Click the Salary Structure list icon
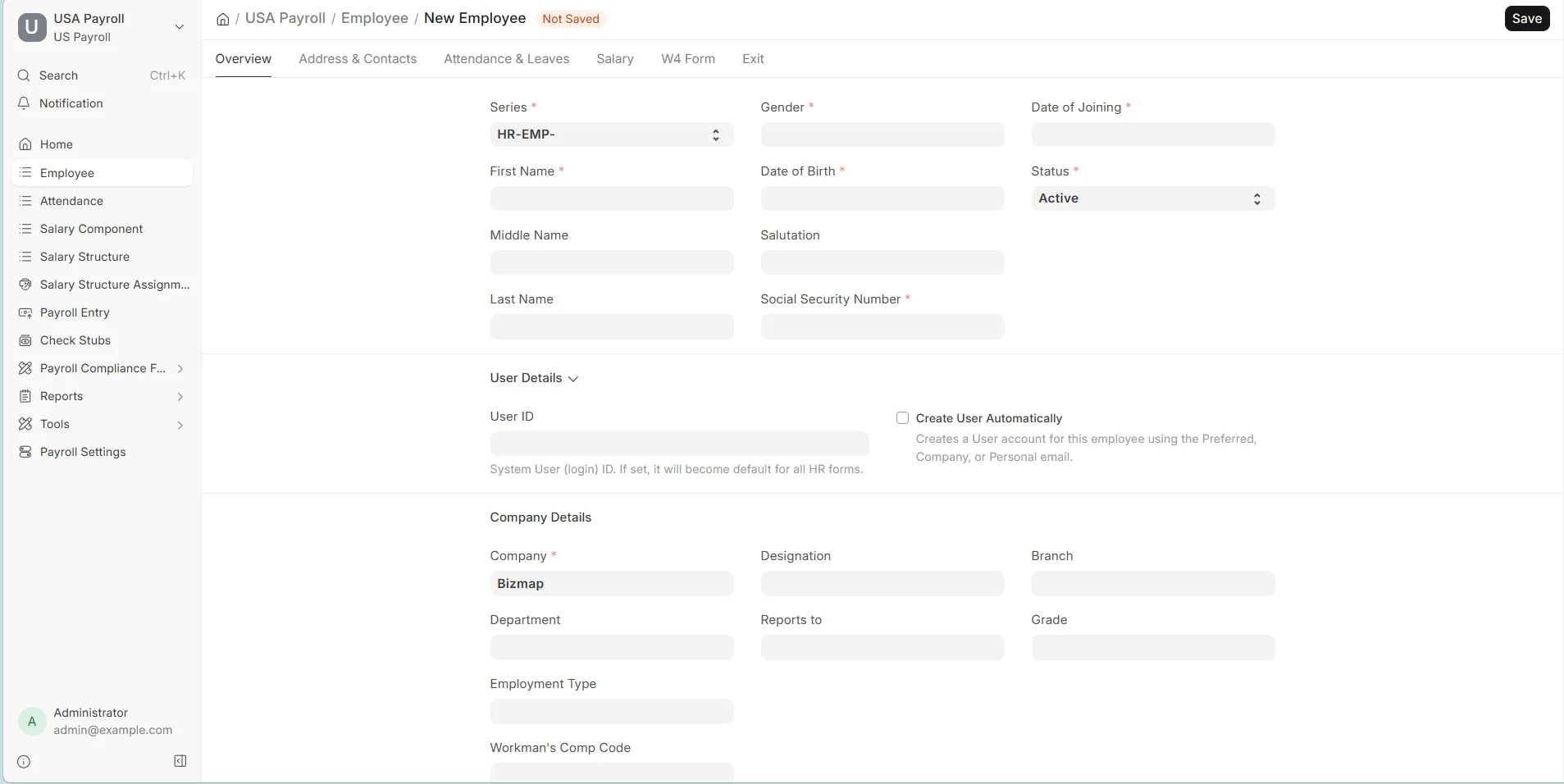 pyautogui.click(x=25, y=257)
